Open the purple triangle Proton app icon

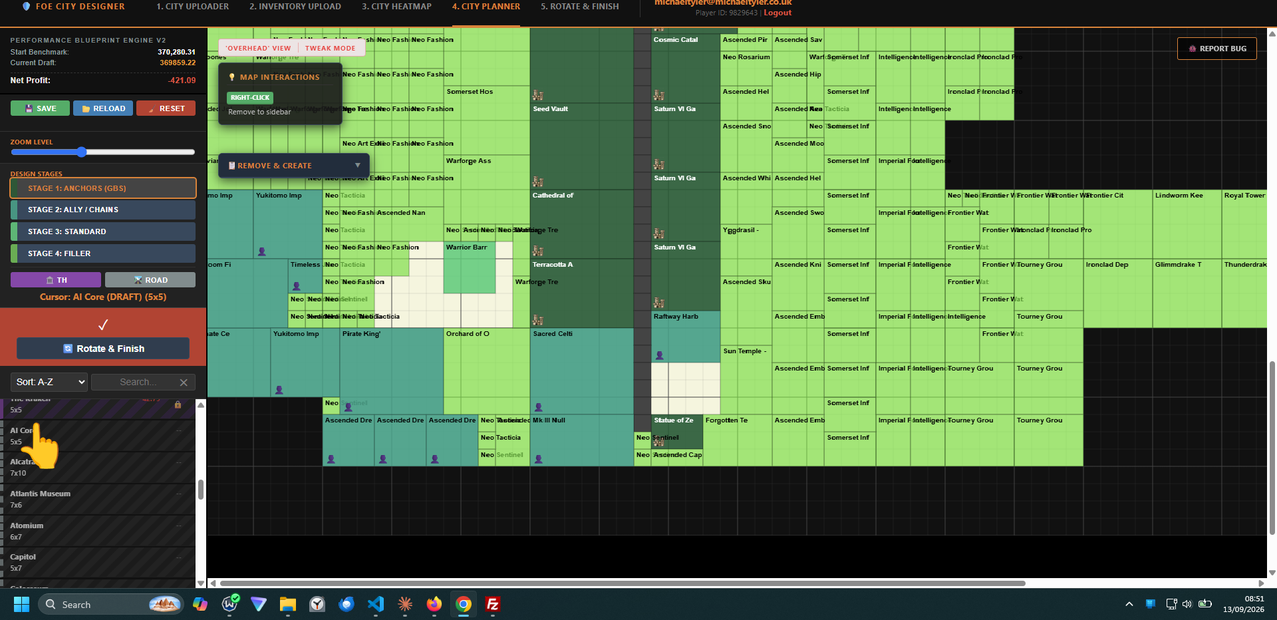pos(259,604)
